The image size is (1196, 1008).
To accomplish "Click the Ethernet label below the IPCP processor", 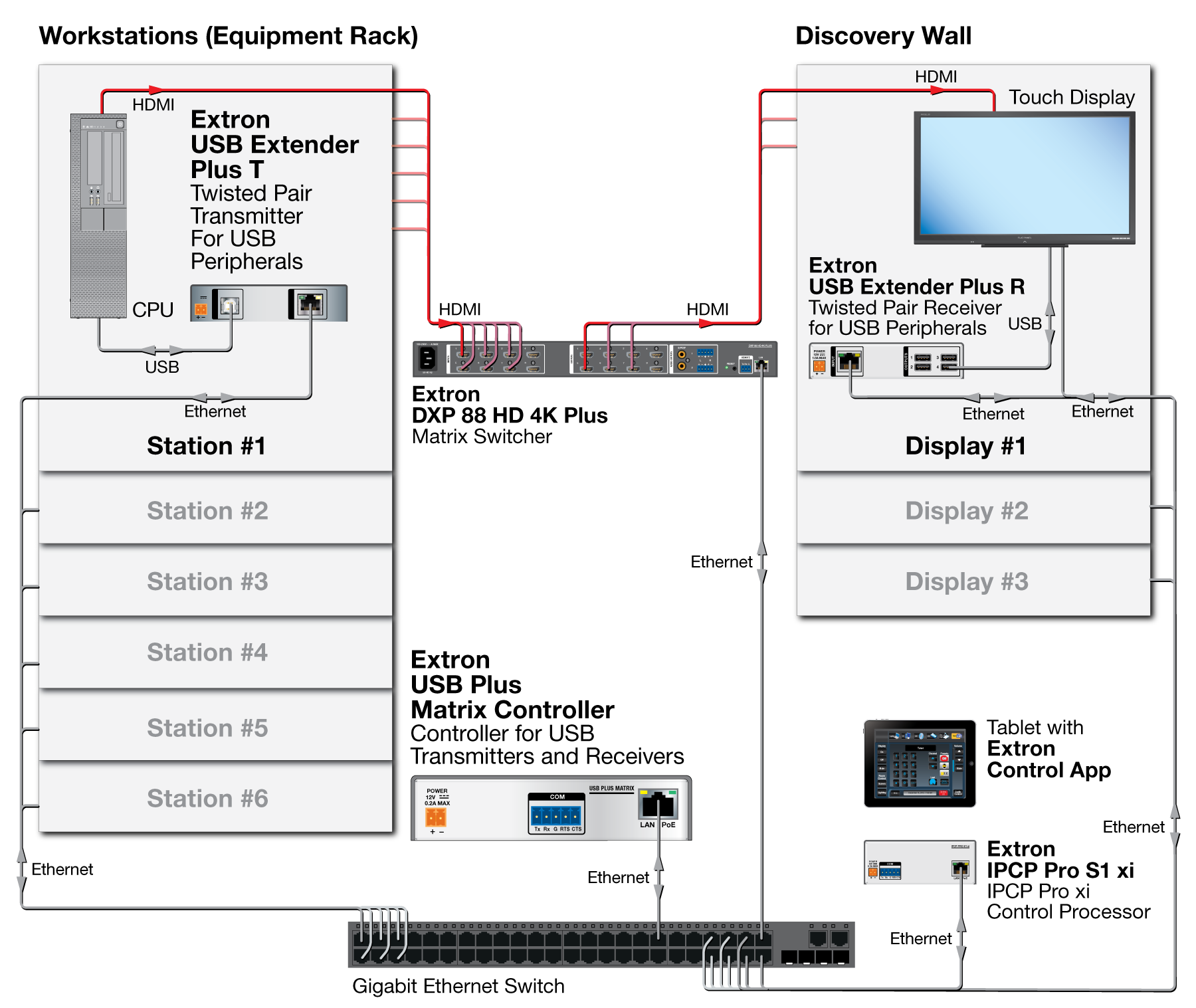I will 921,939.
